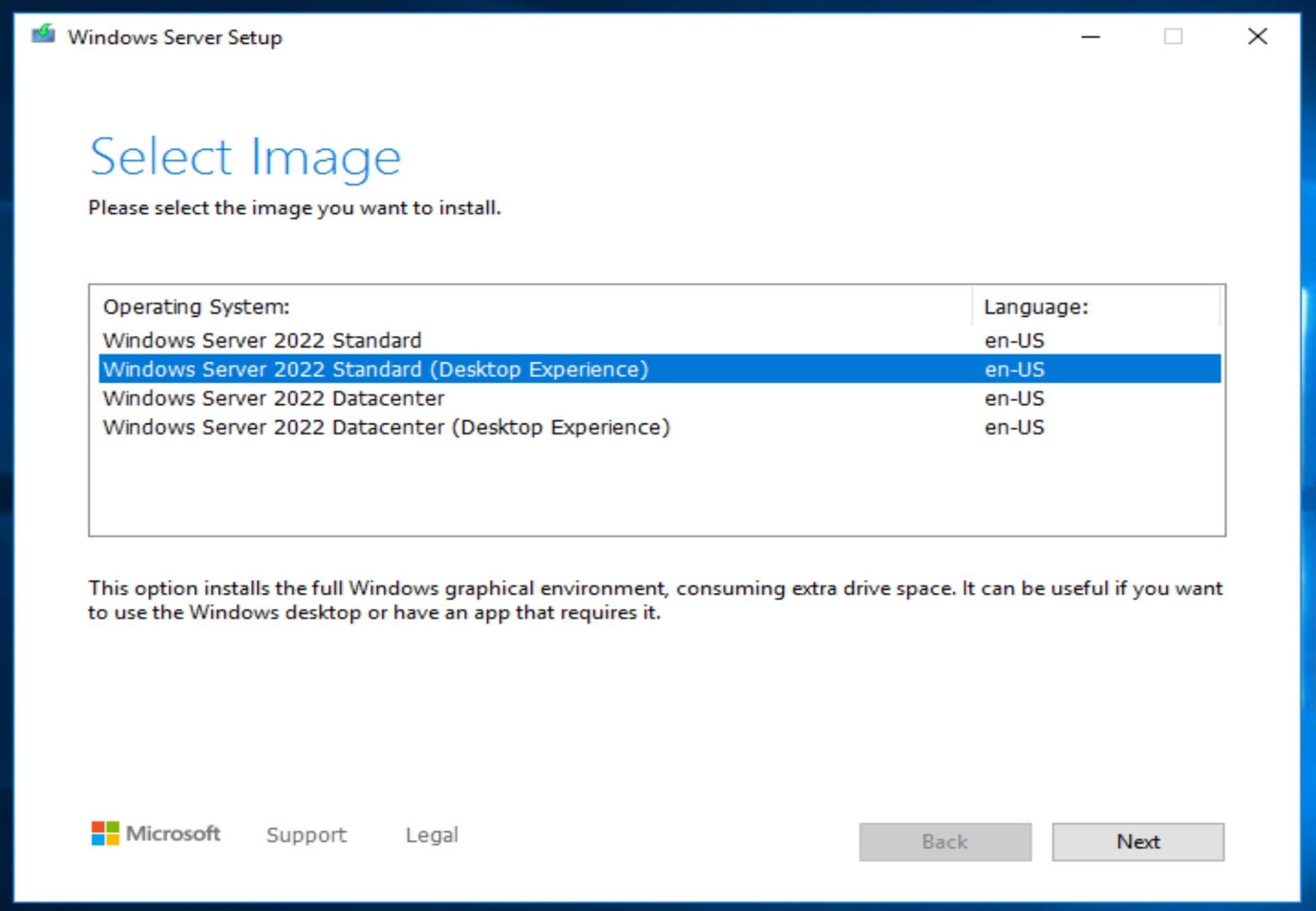Click the Microsoft logo
Screen dimensions: 1316x911
pyautogui.click(x=156, y=834)
